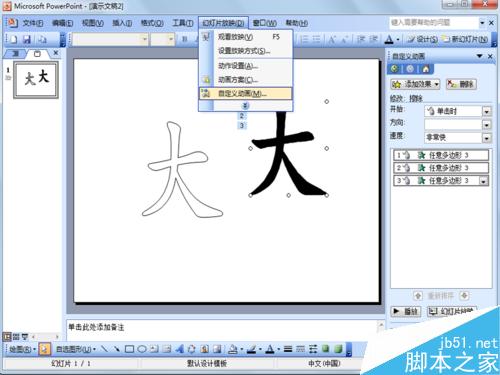Select the Line drawing tool
The image size is (500, 375).
click(104, 349)
